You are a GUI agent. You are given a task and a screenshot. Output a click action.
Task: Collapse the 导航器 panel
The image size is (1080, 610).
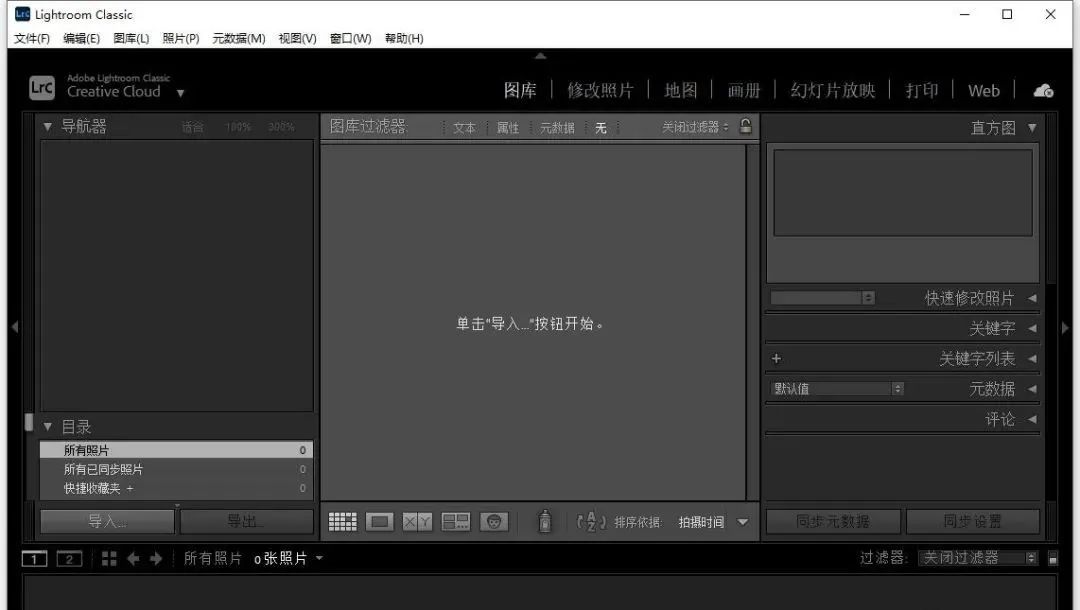click(47, 126)
